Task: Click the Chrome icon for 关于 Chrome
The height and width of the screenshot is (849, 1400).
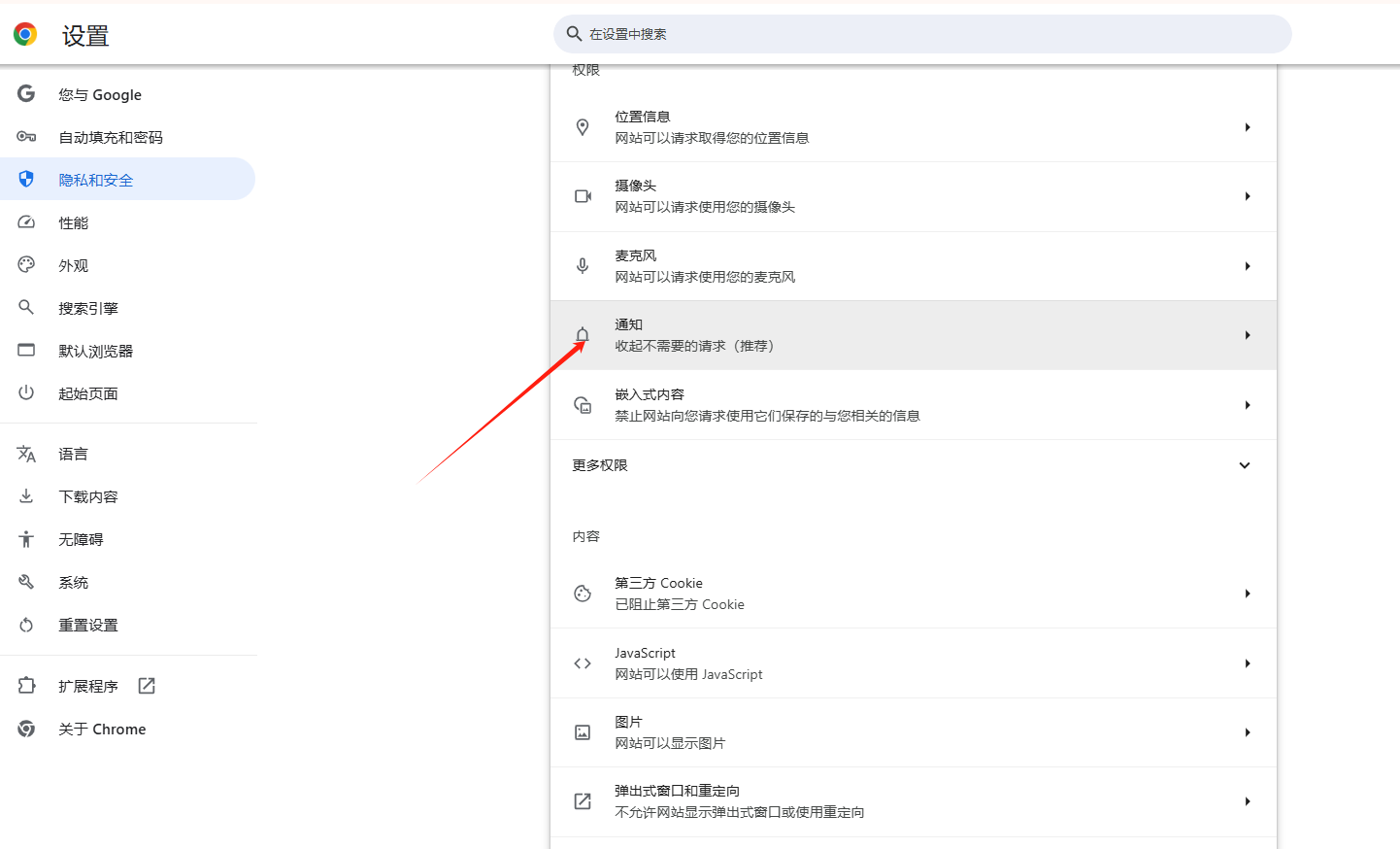Action: tap(26, 729)
